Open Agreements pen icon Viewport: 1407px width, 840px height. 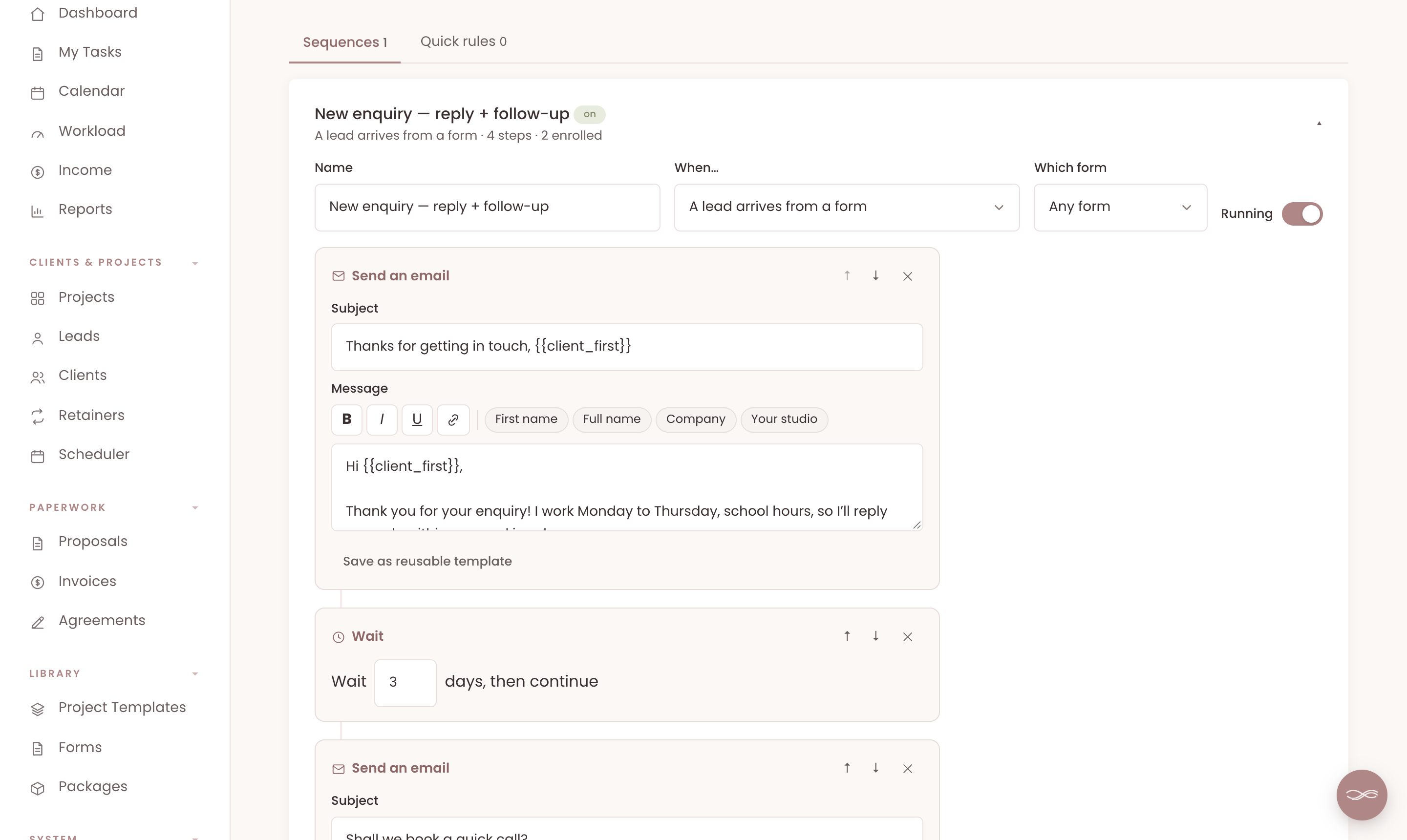click(37, 623)
